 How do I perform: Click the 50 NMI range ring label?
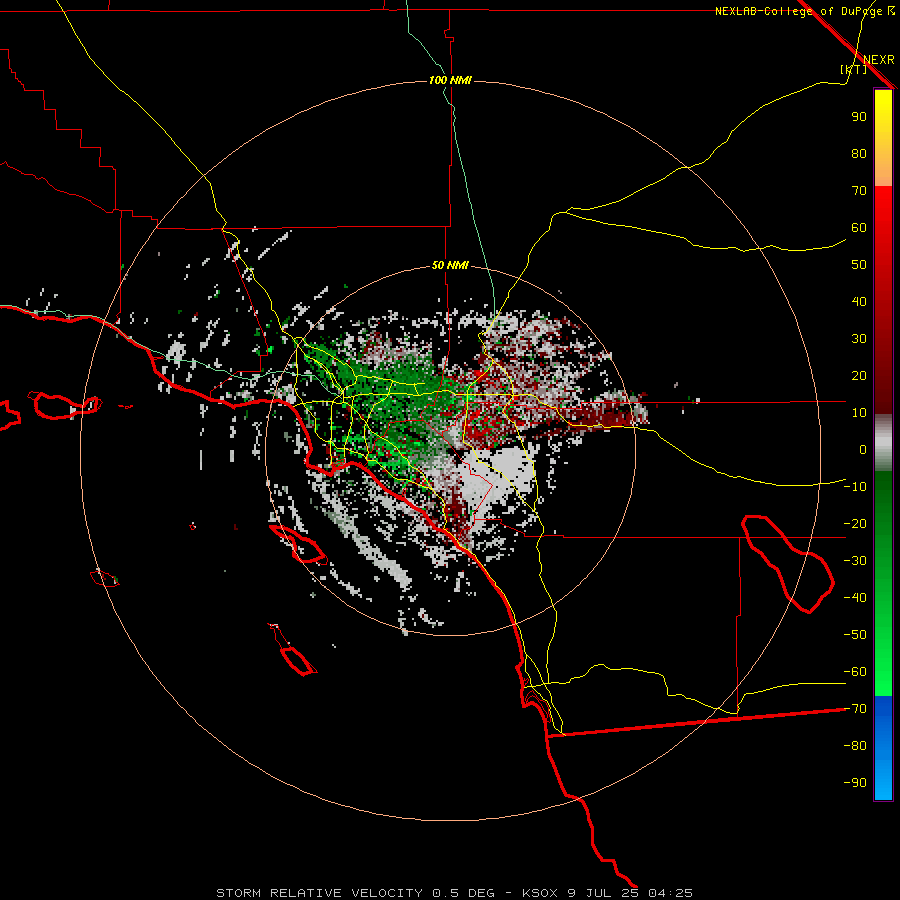pos(450,265)
